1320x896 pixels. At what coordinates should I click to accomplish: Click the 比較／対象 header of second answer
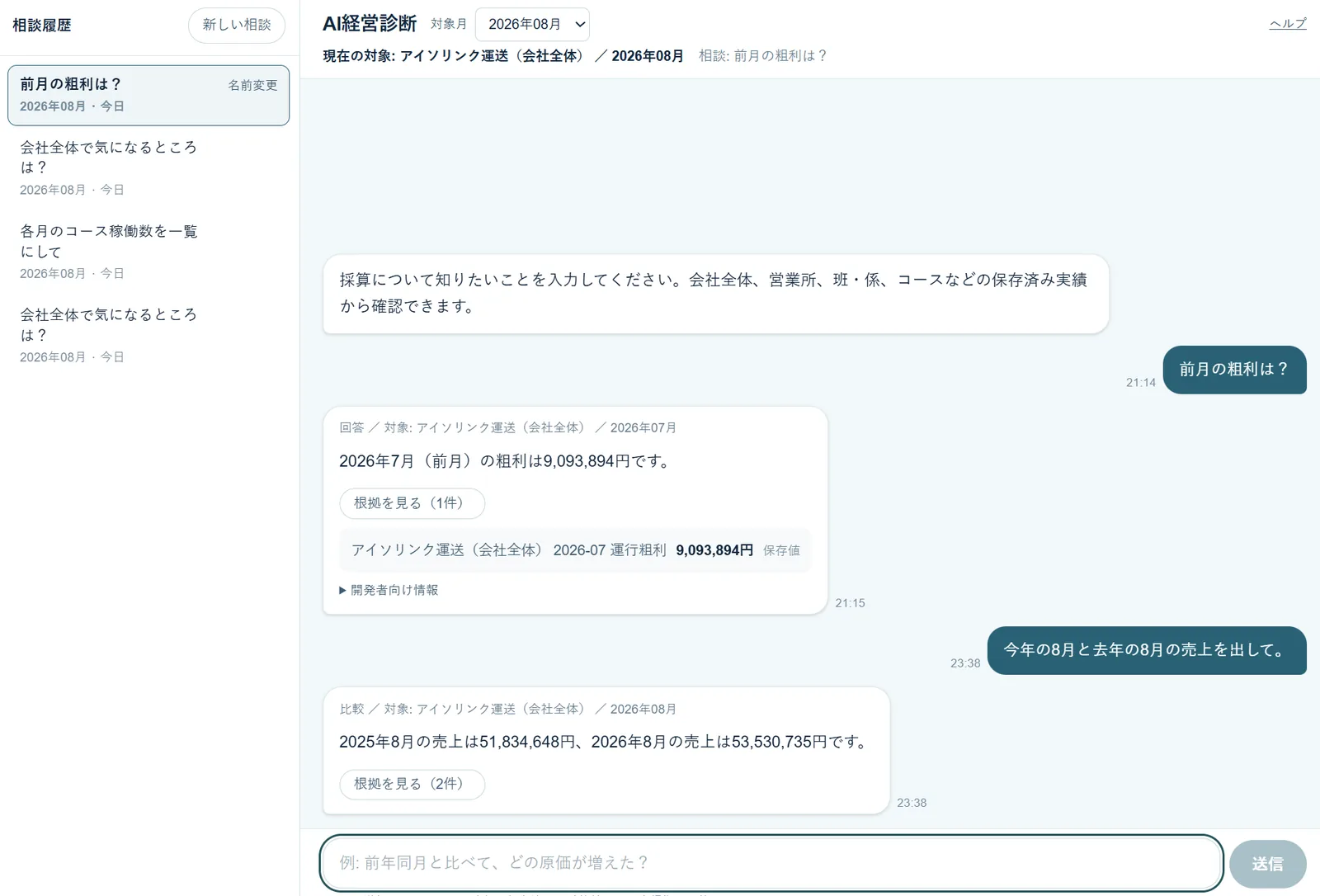tap(508, 709)
